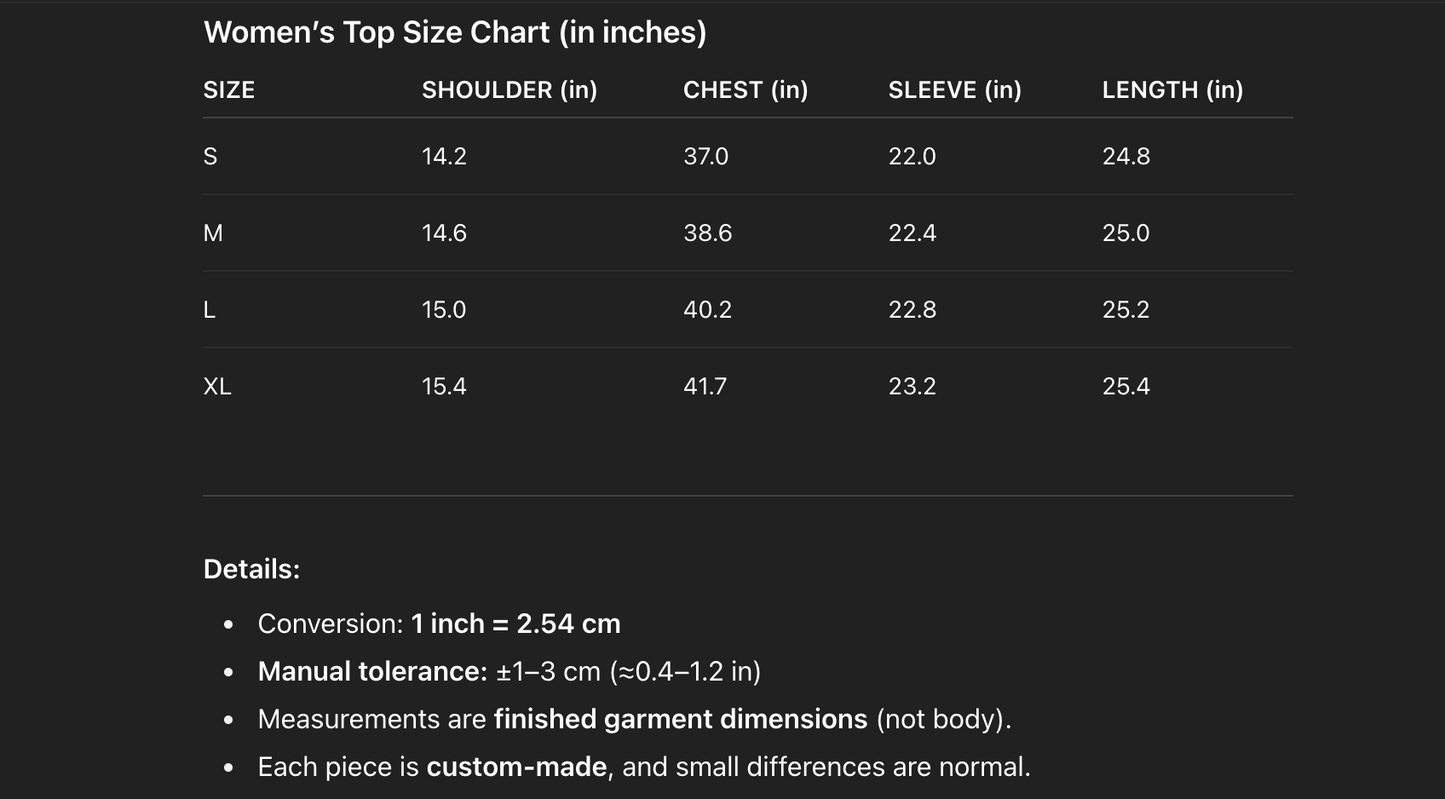Select the SIZE column header
The height and width of the screenshot is (799, 1445).
click(229, 90)
